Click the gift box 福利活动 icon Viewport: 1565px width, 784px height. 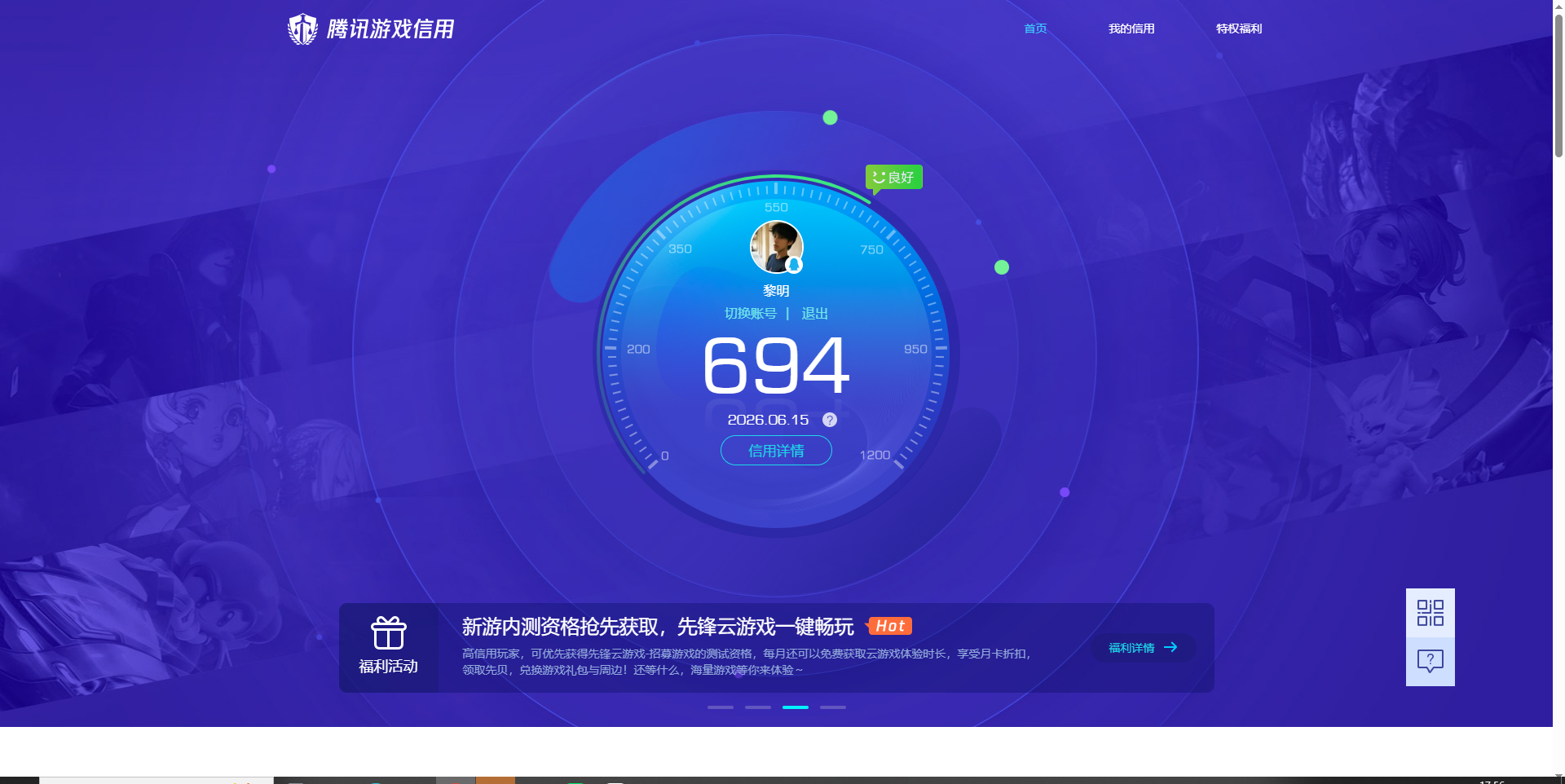pyautogui.click(x=389, y=632)
